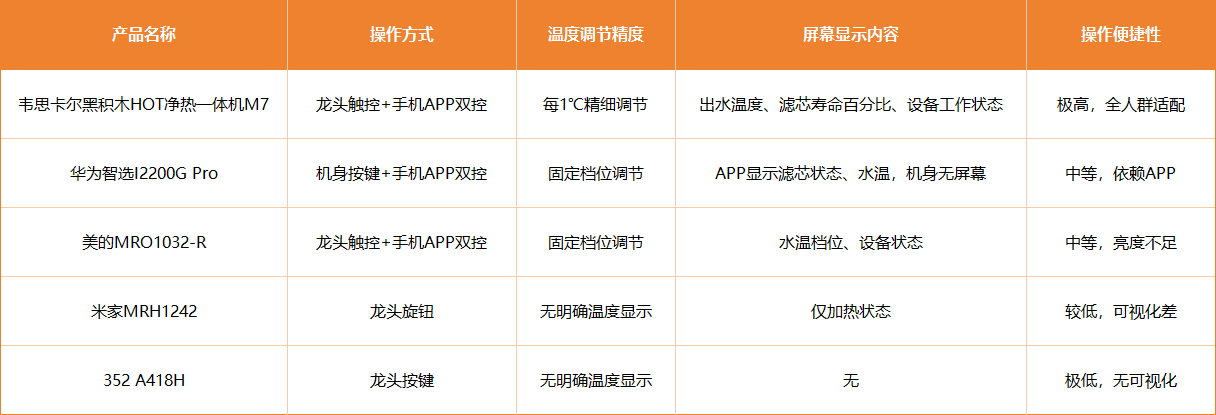
Task: Click the 华为智选I2200G Pro product name
Action: pyautogui.click(x=144, y=173)
